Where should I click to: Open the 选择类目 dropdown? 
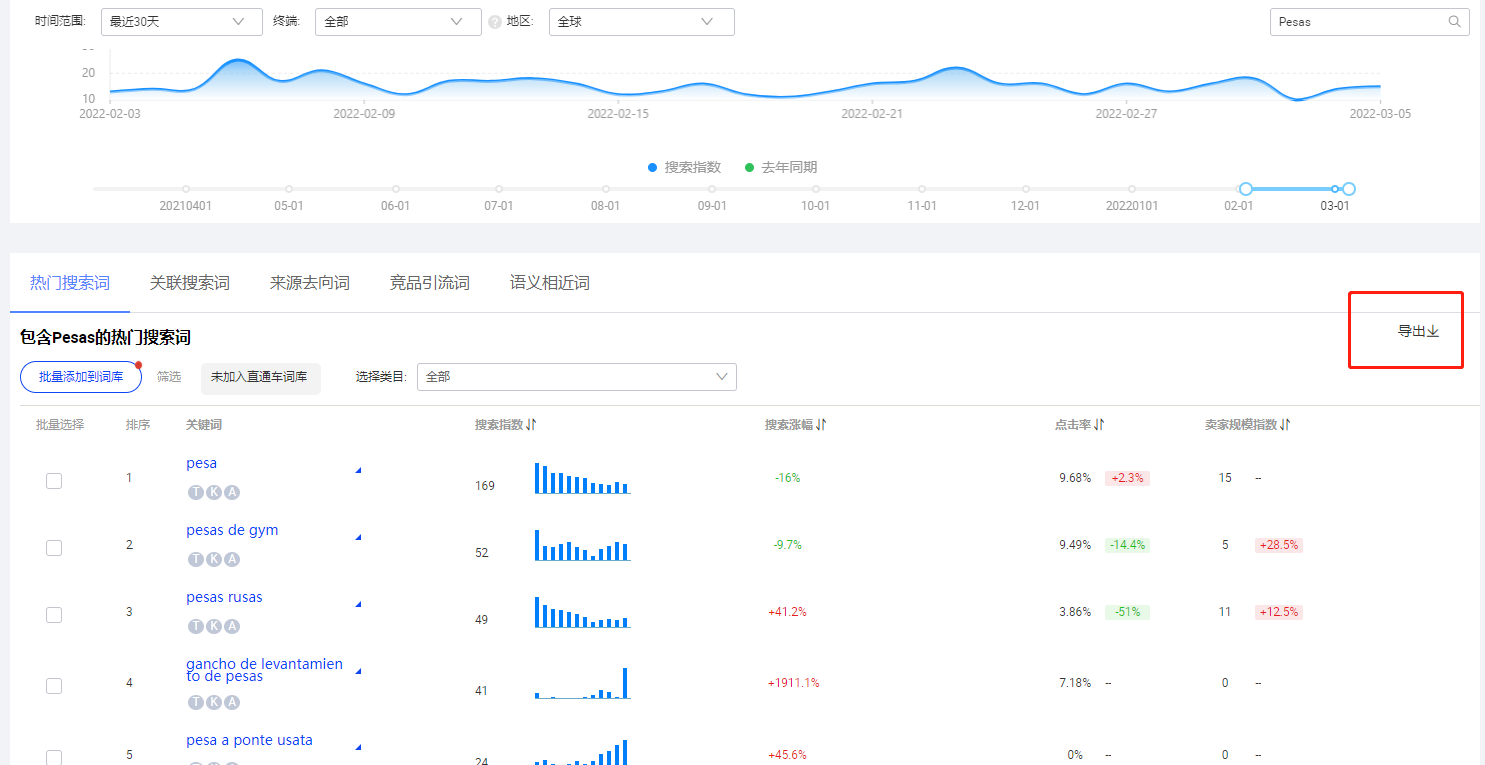coord(576,376)
